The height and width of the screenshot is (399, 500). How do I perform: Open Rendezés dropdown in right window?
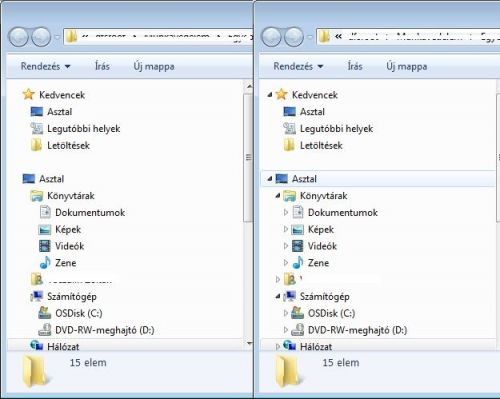[x=298, y=66]
